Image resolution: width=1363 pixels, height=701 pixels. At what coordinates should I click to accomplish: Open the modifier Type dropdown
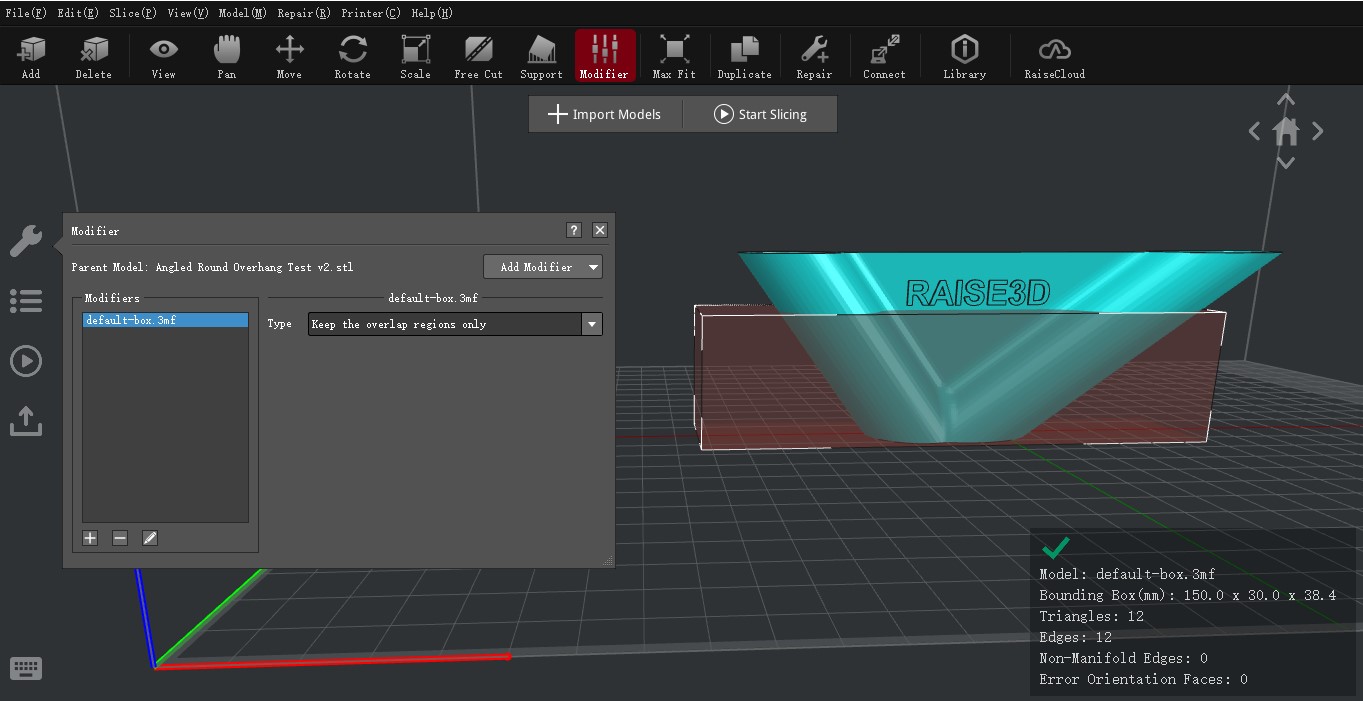click(x=591, y=323)
